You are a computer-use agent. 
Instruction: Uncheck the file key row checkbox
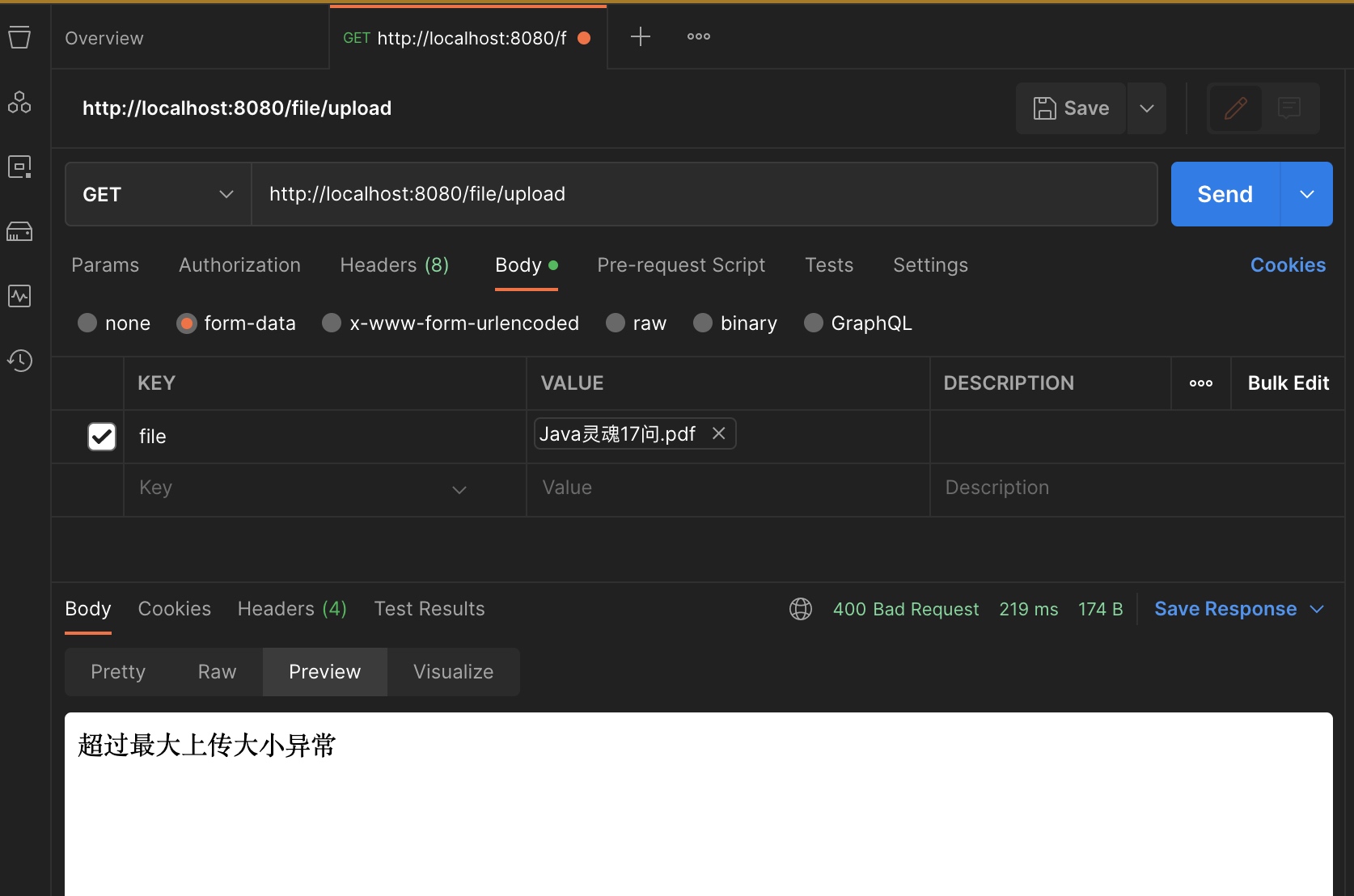pos(102,437)
